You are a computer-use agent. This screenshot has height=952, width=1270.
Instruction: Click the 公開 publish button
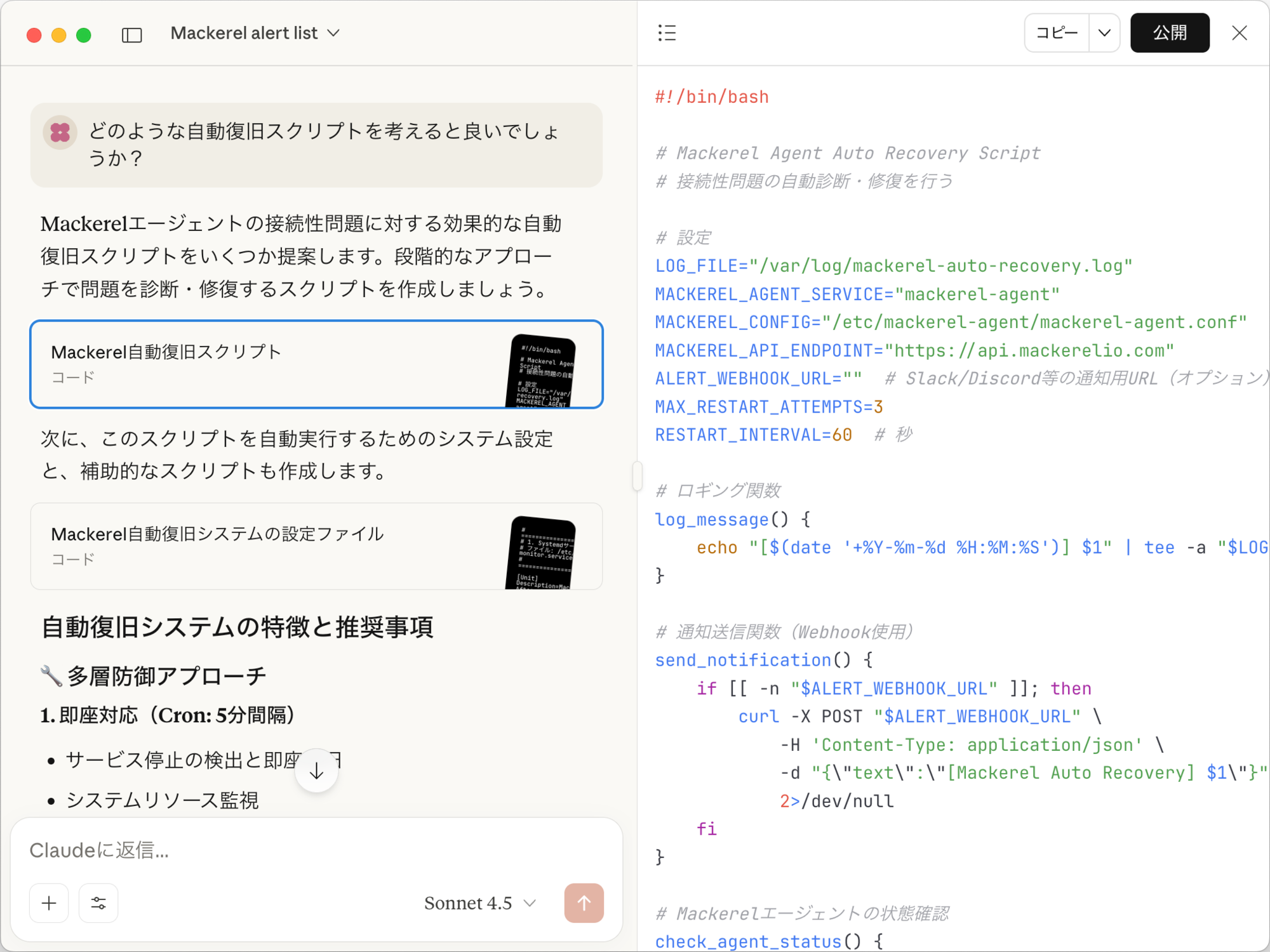[1169, 33]
